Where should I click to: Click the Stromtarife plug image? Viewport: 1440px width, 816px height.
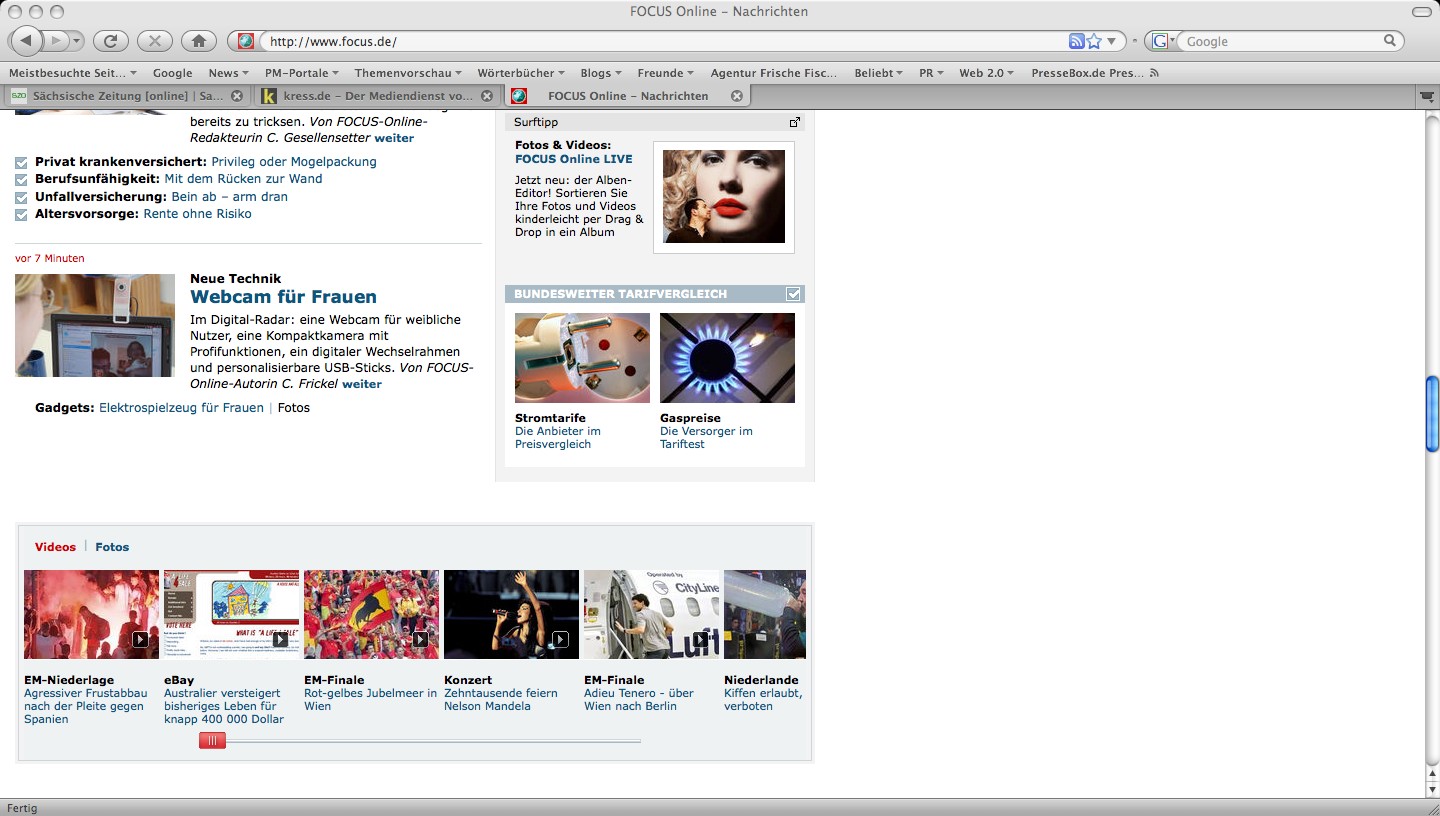(582, 358)
